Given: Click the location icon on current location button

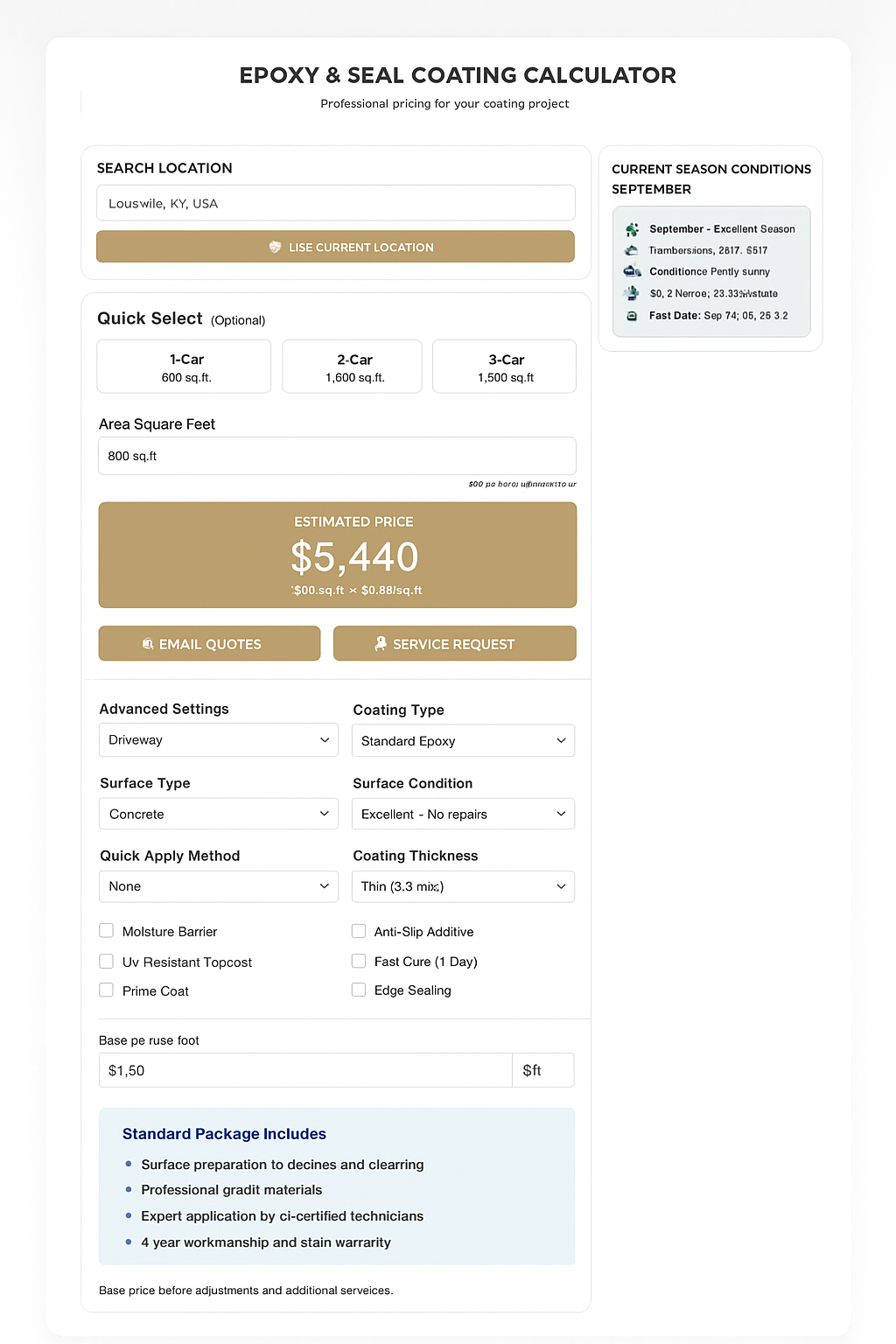Looking at the screenshot, I should click(275, 248).
